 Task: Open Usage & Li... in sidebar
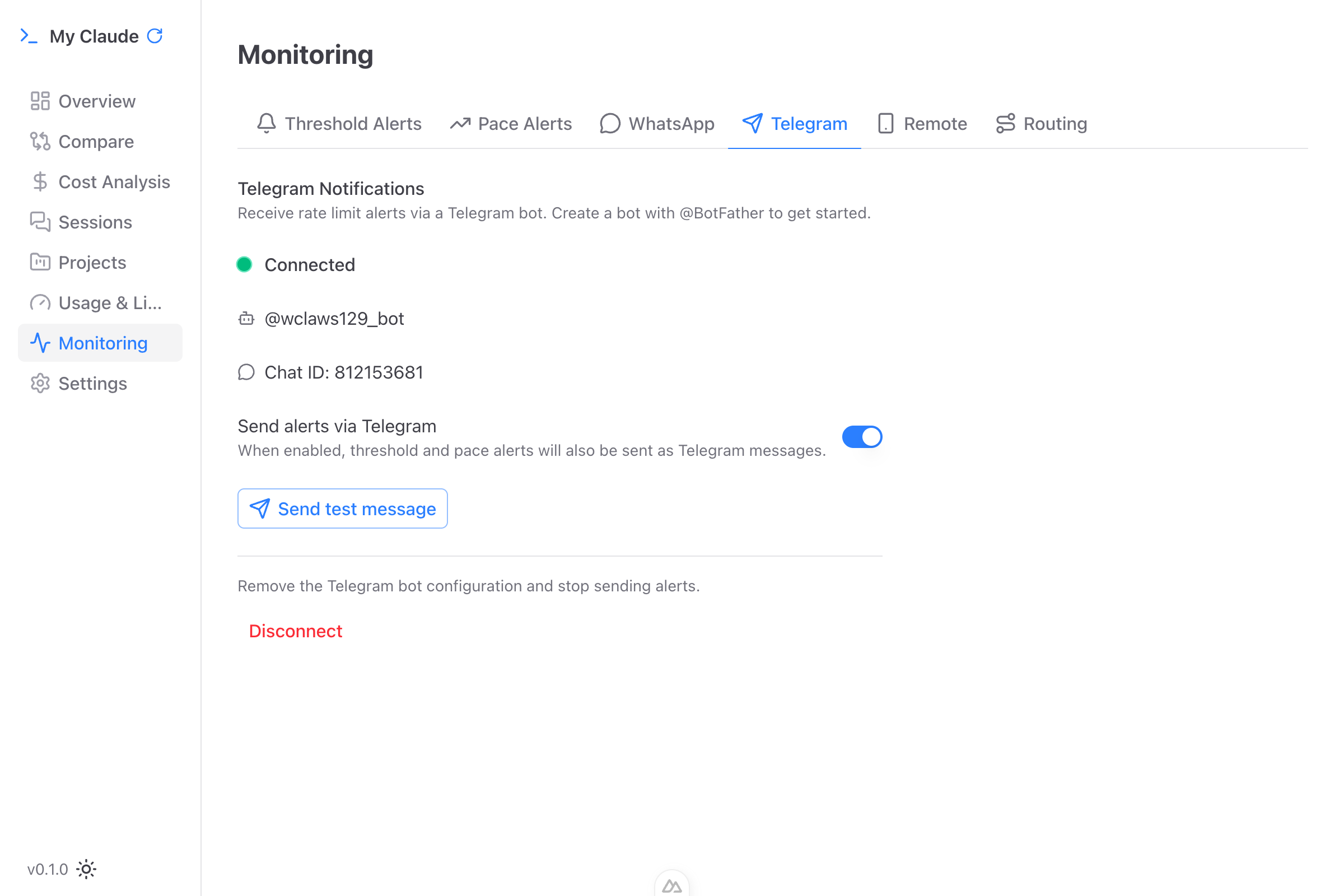(100, 302)
